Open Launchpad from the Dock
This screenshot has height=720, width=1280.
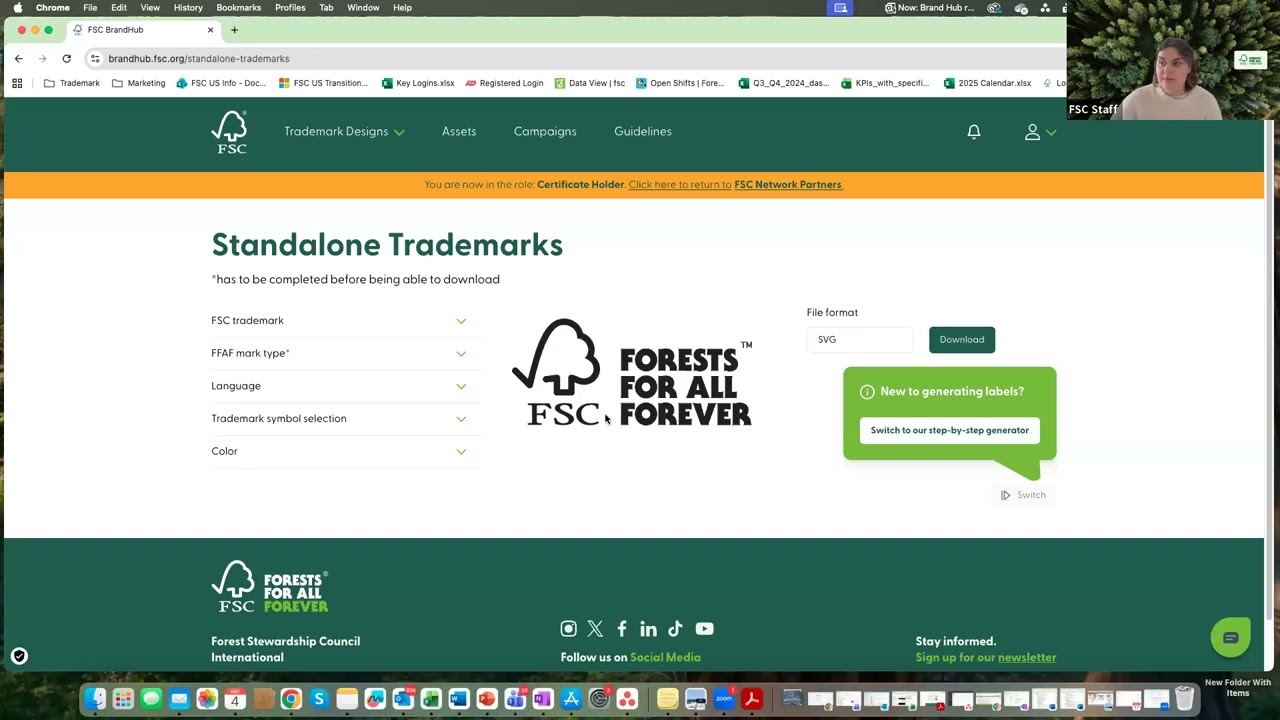(123, 699)
